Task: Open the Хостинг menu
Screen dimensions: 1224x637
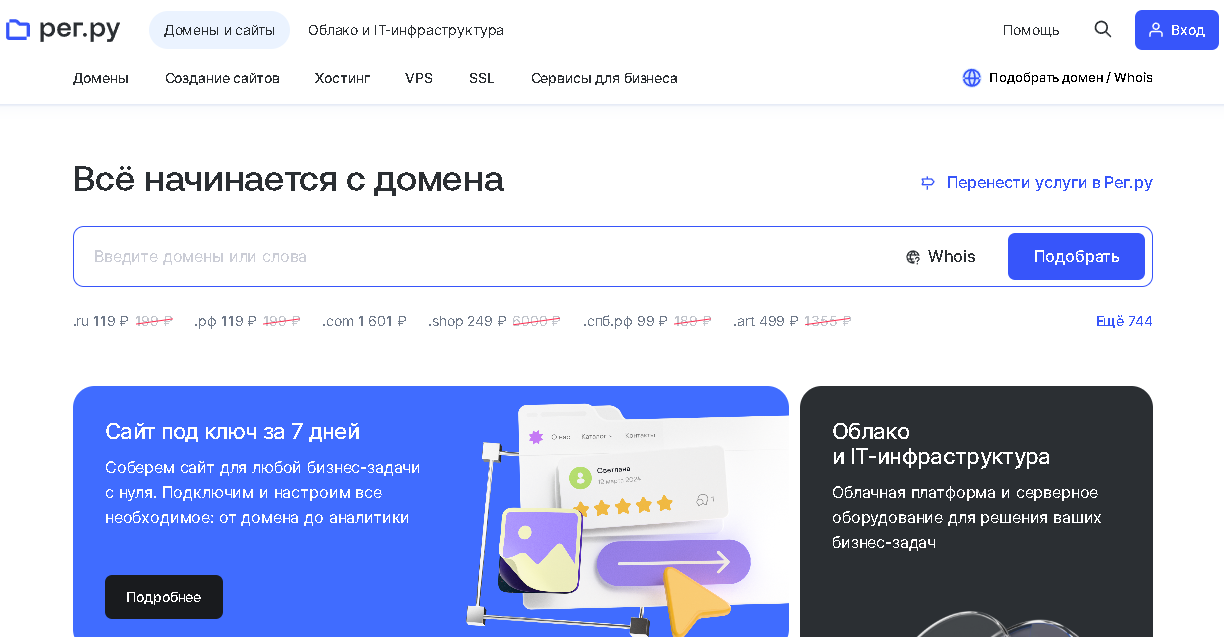Action: (343, 78)
